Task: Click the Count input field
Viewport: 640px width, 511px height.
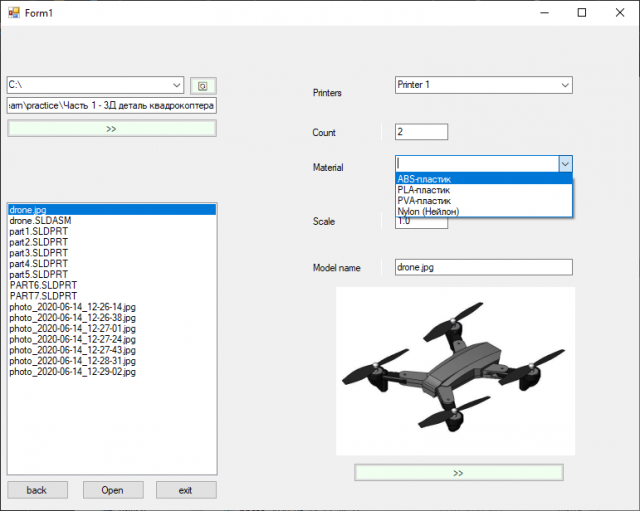Action: pyautogui.click(x=421, y=132)
